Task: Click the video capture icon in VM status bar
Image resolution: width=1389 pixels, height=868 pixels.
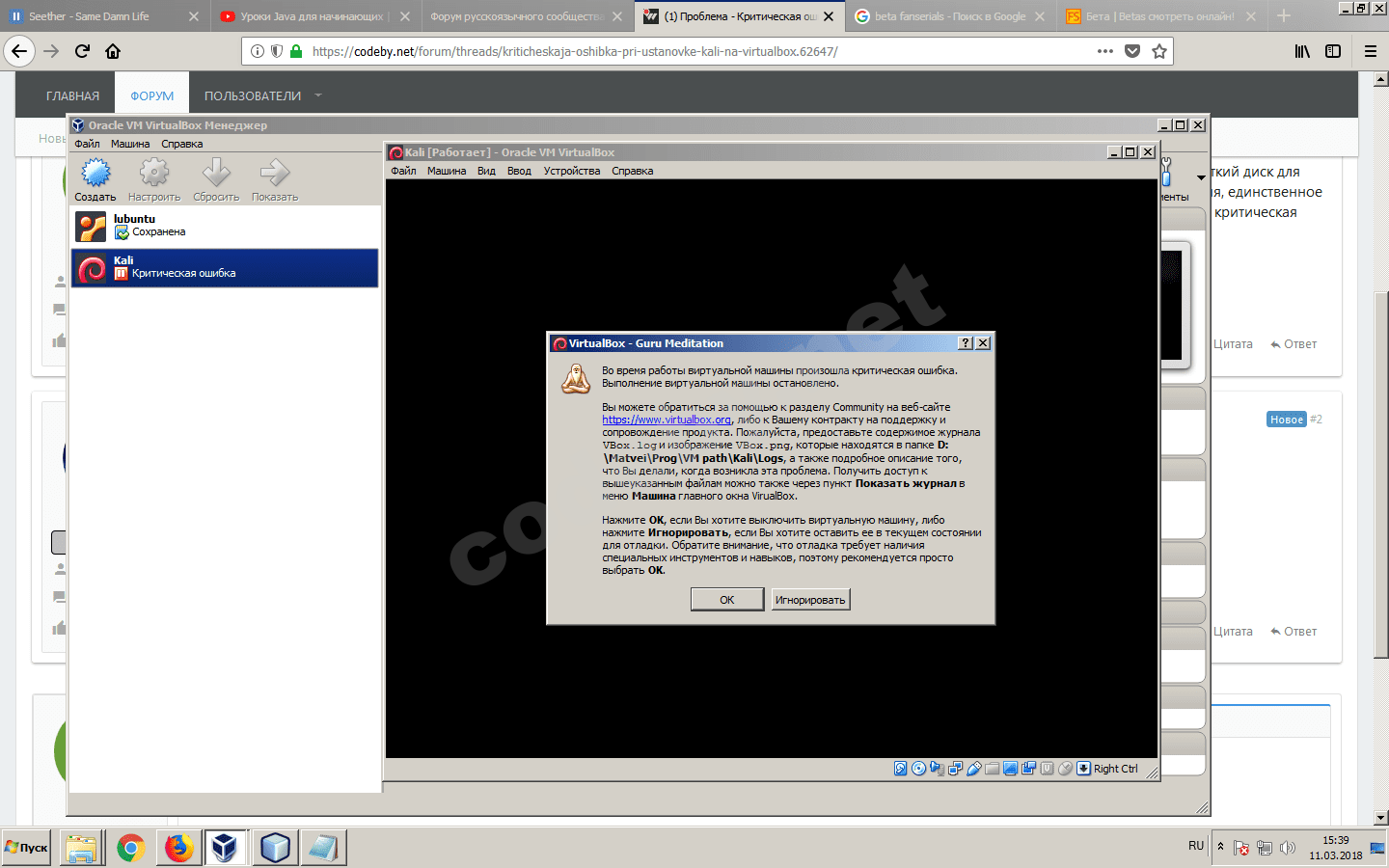Action: coord(1028,769)
